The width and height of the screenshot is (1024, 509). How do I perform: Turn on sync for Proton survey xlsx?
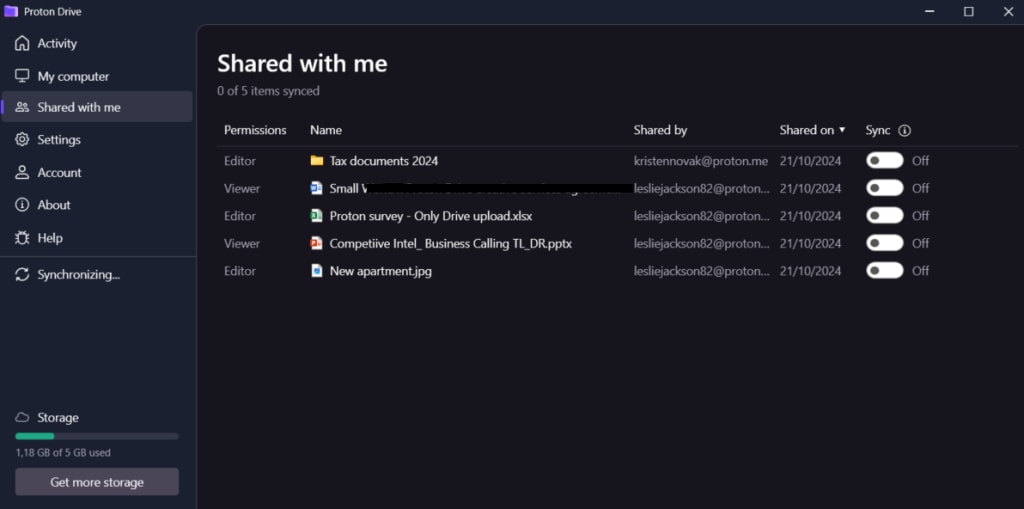tap(884, 216)
